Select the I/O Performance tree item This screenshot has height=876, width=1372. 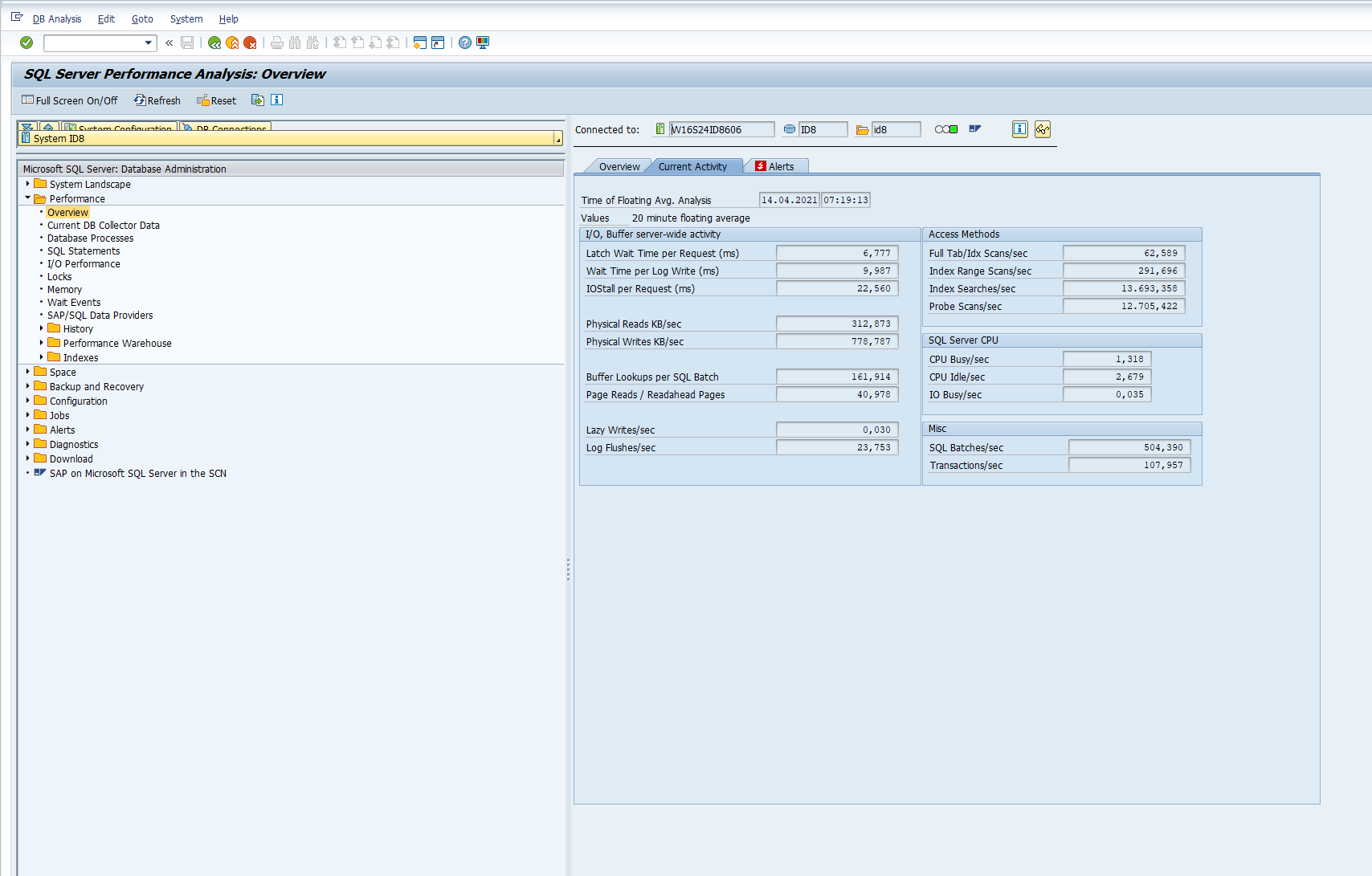pos(84,264)
